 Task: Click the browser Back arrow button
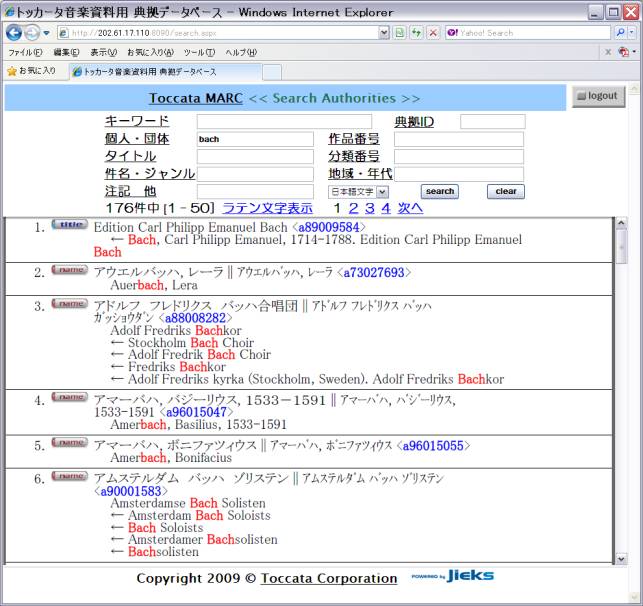(x=14, y=32)
